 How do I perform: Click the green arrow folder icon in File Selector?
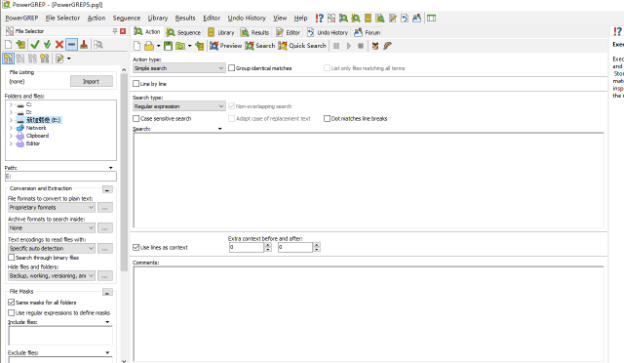[x=21, y=45]
